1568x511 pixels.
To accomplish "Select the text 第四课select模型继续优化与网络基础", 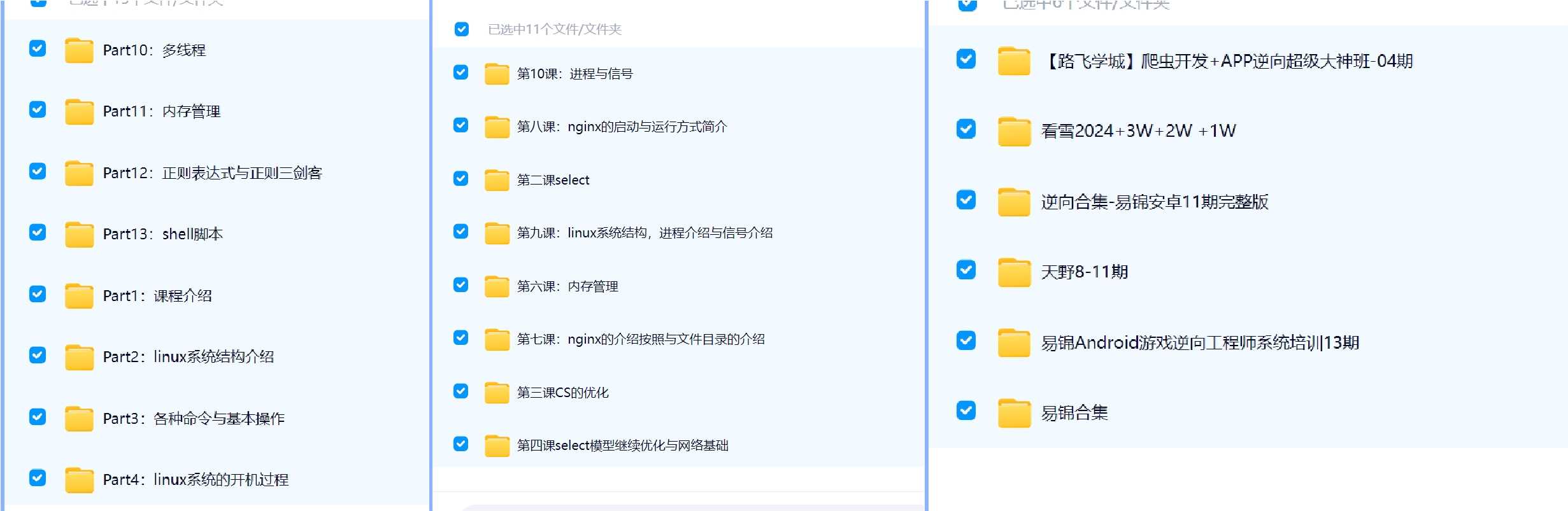I will 622,445.
